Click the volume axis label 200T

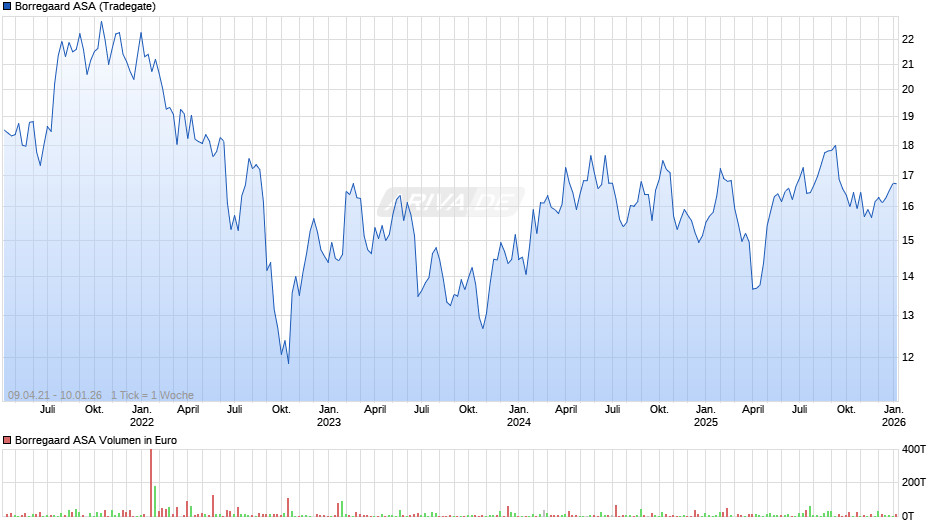[x=914, y=482]
